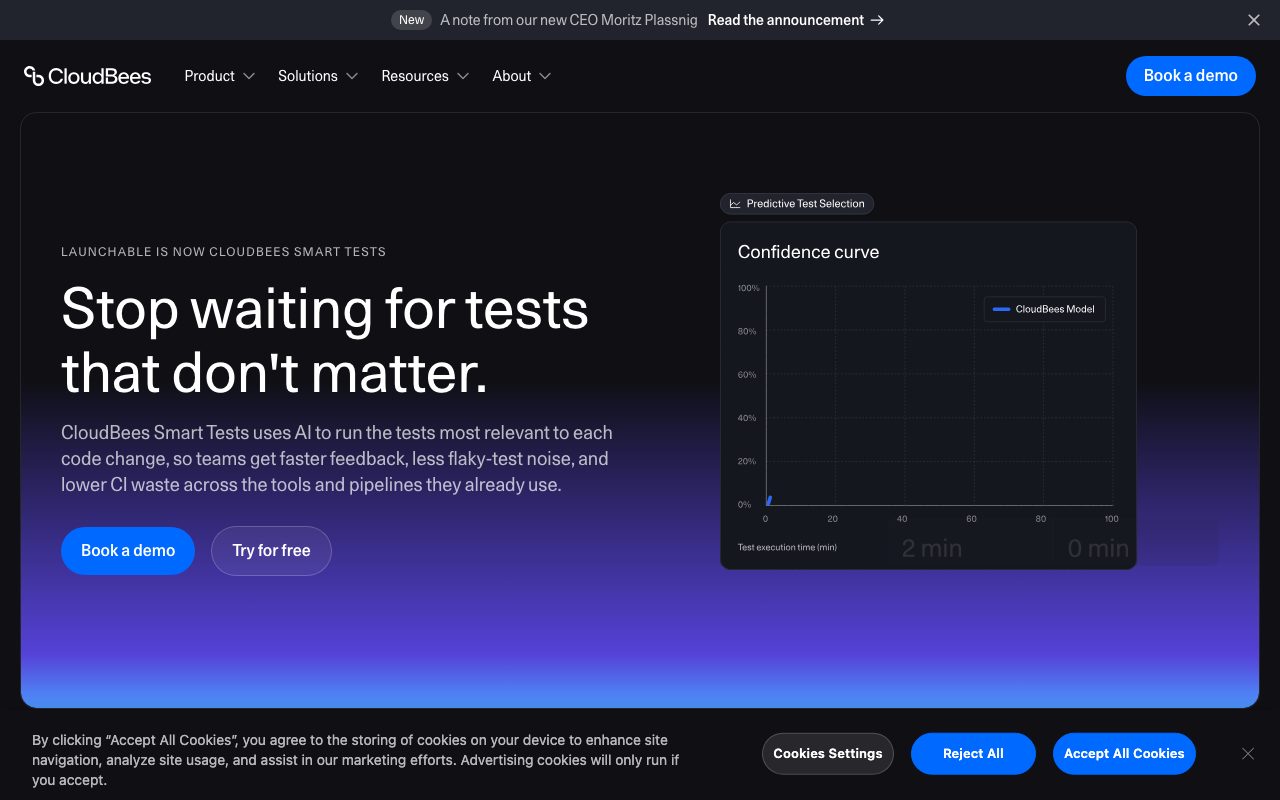Expand the About chevron
The width and height of the screenshot is (1280, 800).
pyautogui.click(x=545, y=76)
